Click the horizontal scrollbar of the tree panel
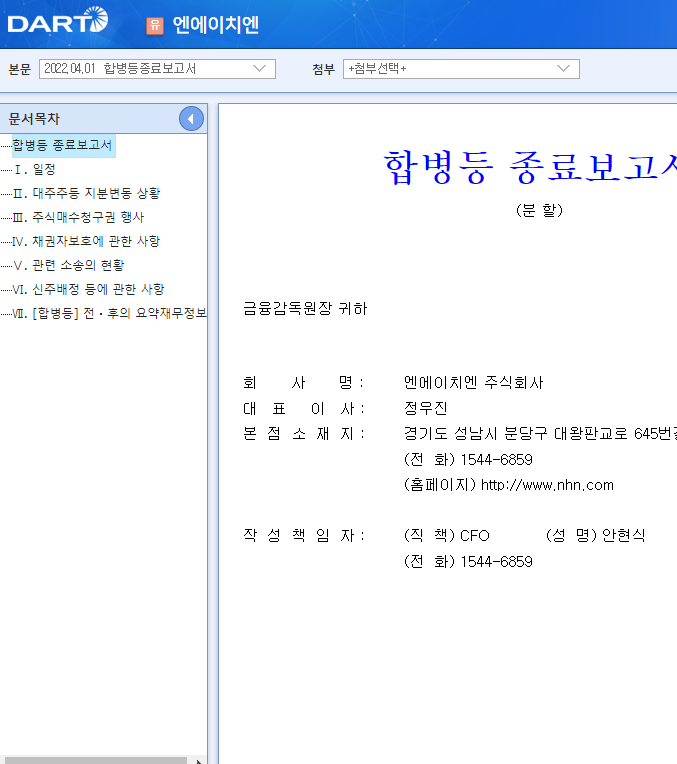This screenshot has height=764, width=677. point(96,761)
